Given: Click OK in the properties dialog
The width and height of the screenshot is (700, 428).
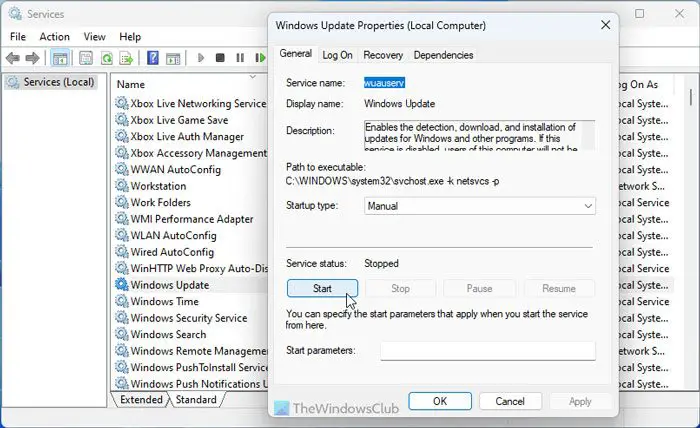Looking at the screenshot, I should pyautogui.click(x=440, y=401).
